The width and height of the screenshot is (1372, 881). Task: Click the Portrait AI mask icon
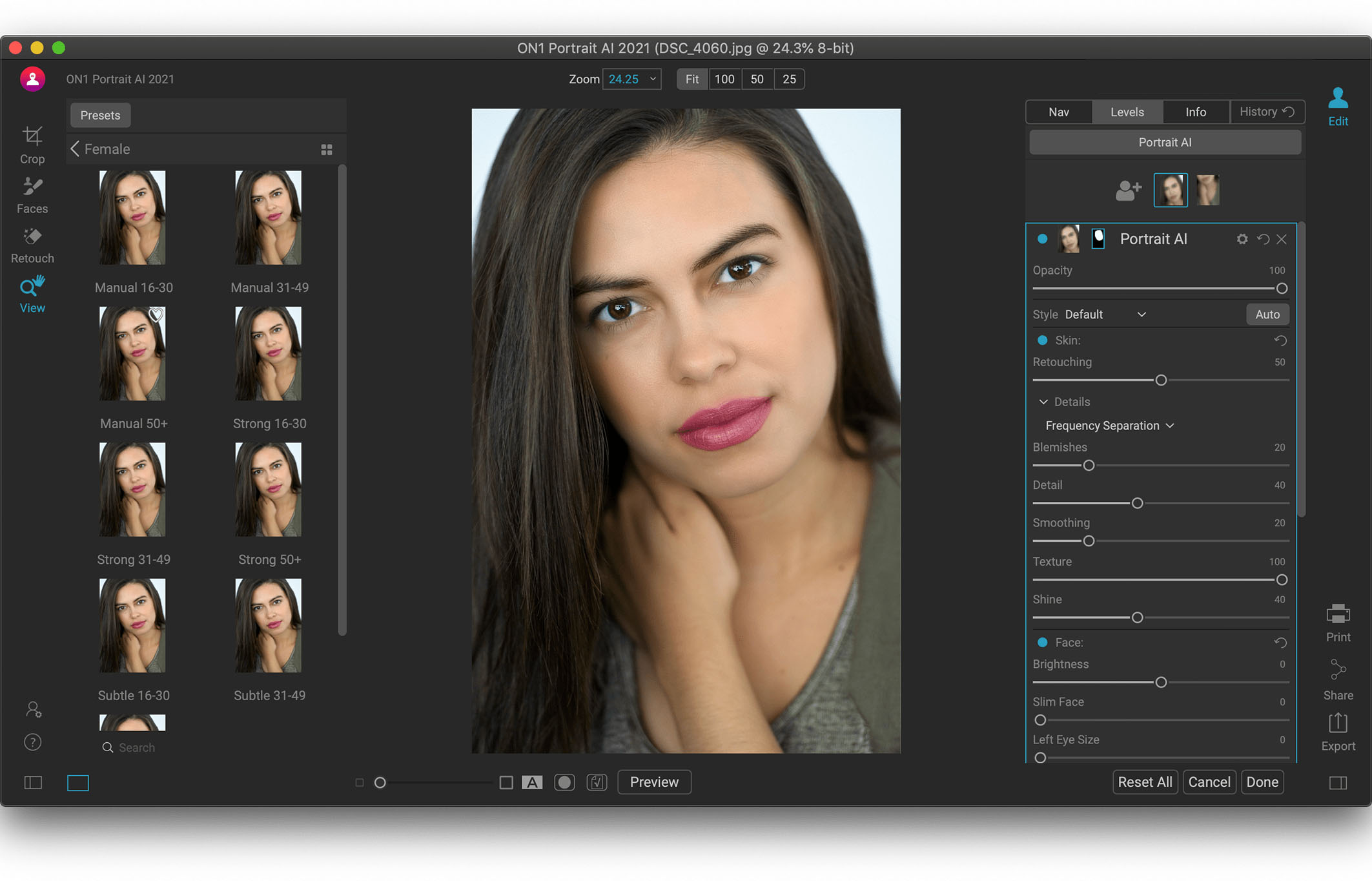pos(1098,238)
